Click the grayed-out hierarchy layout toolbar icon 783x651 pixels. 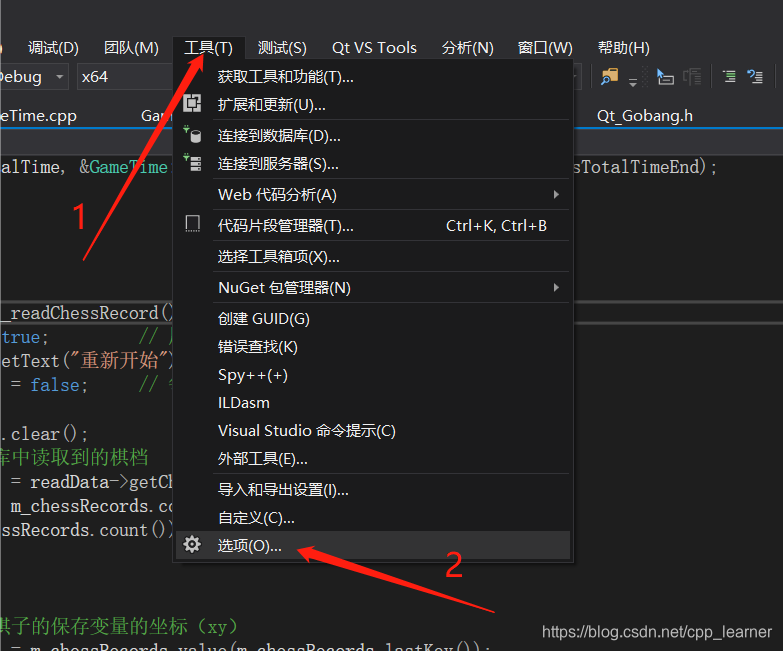point(692,77)
